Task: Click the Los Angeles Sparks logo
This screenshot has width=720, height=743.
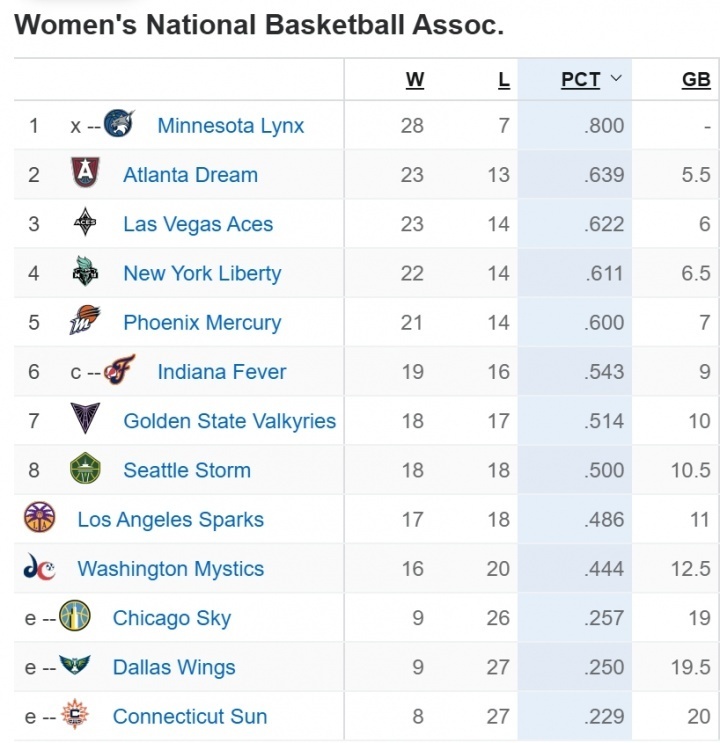Action: click(40, 518)
